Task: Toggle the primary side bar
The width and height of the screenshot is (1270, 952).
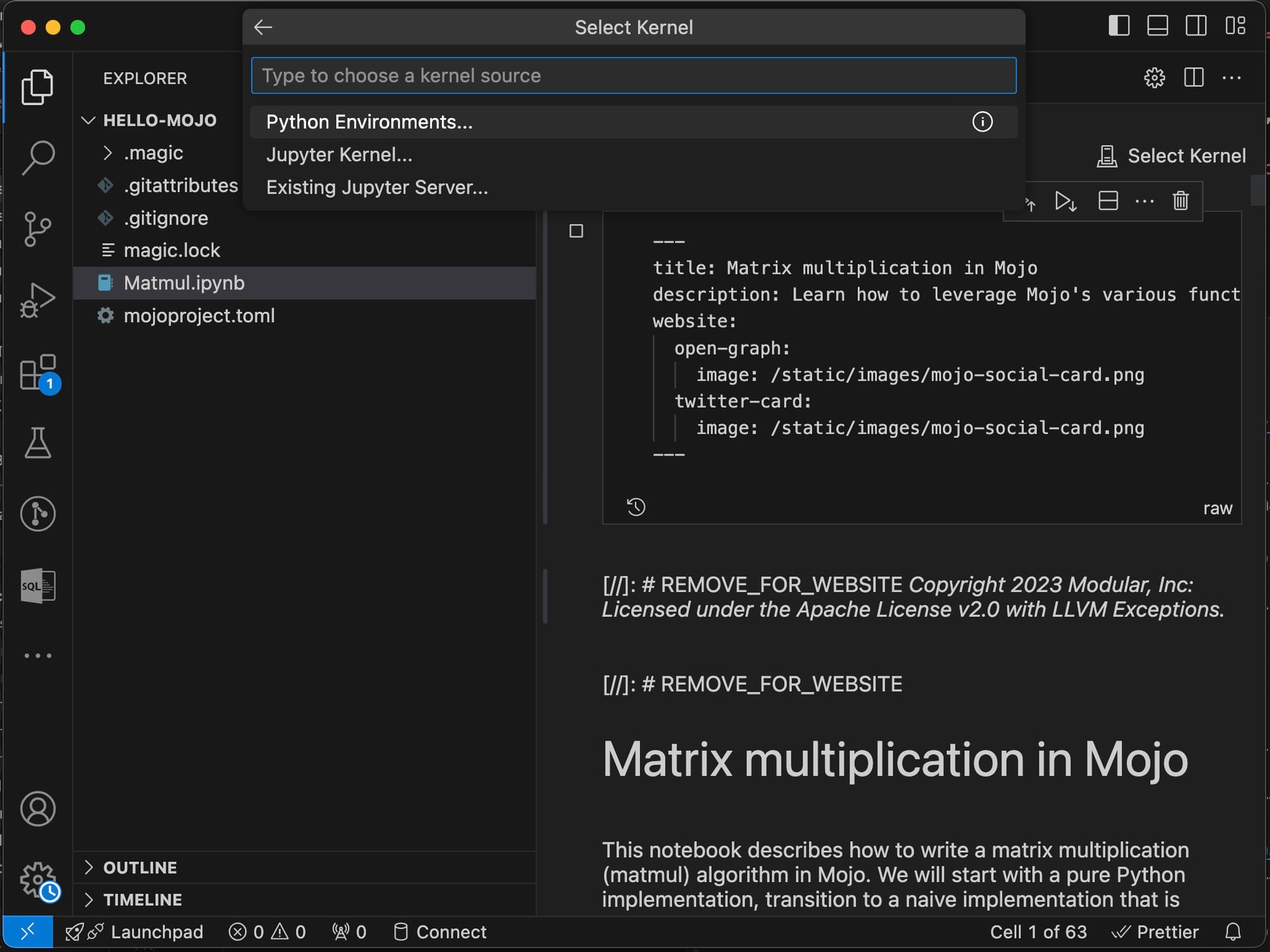Action: coord(1119,26)
